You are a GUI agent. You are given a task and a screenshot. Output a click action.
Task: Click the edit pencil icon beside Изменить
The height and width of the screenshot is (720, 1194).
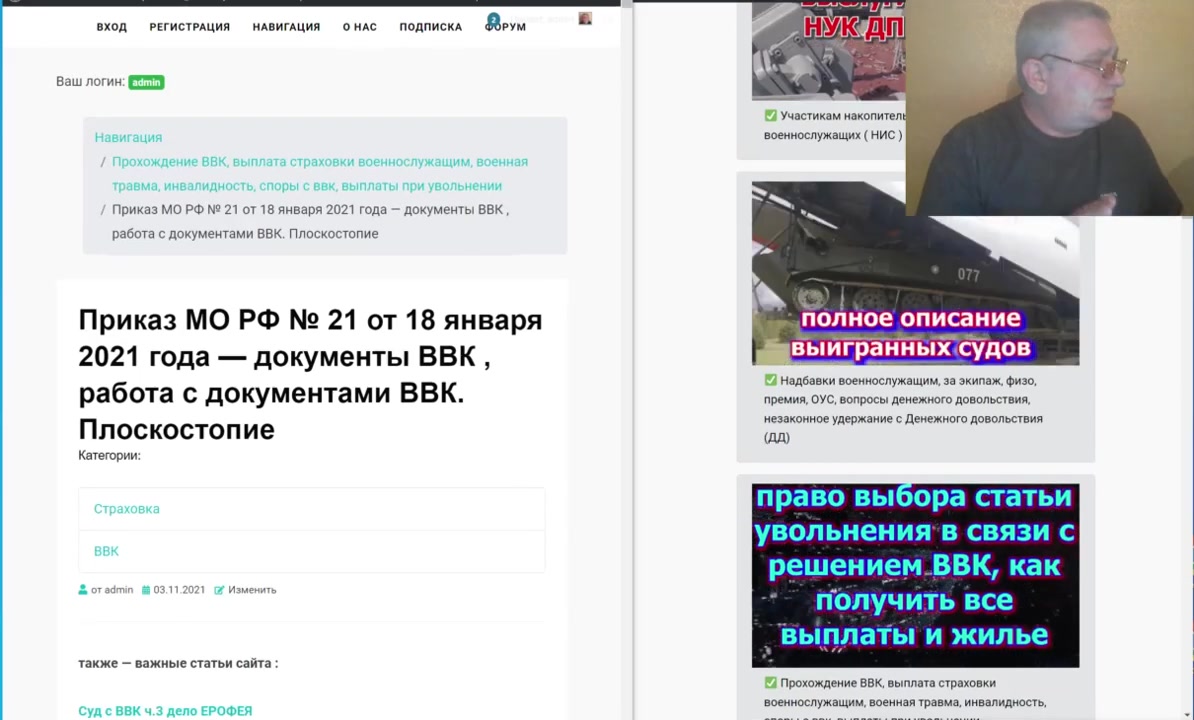point(219,590)
